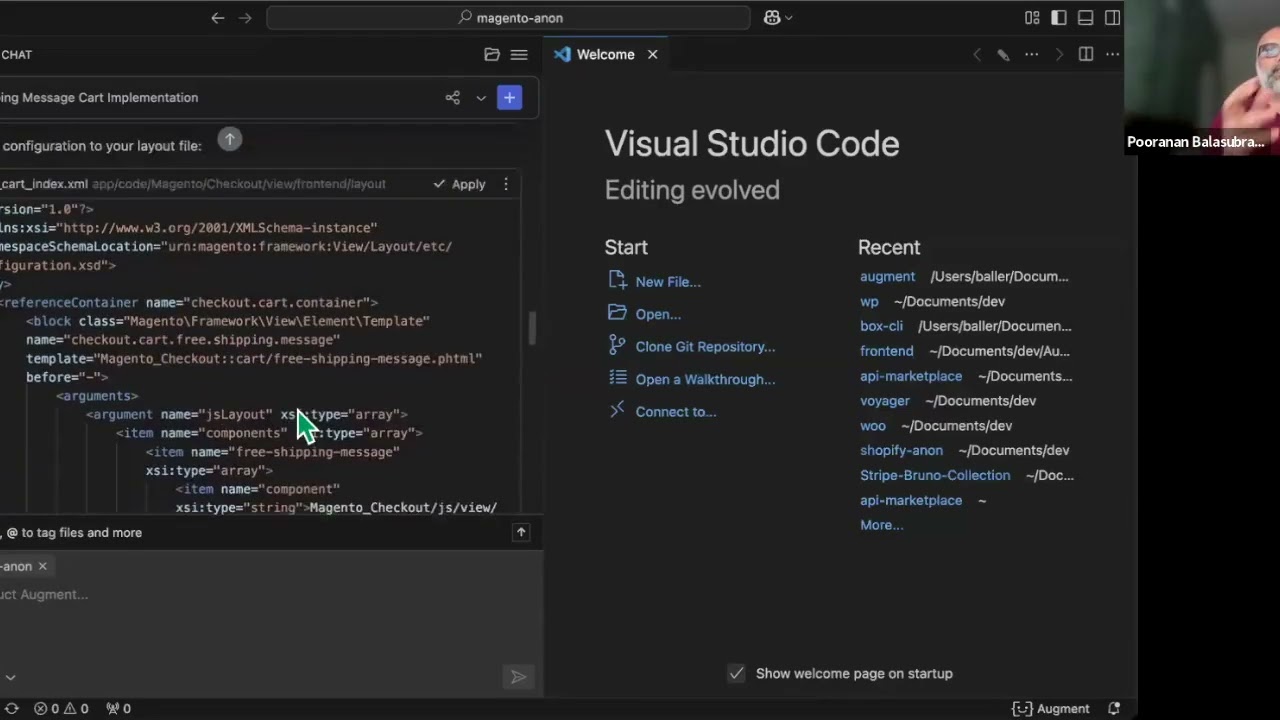Click Open a Walkthrough link
Viewport: 1280px width, 720px height.
(x=705, y=379)
